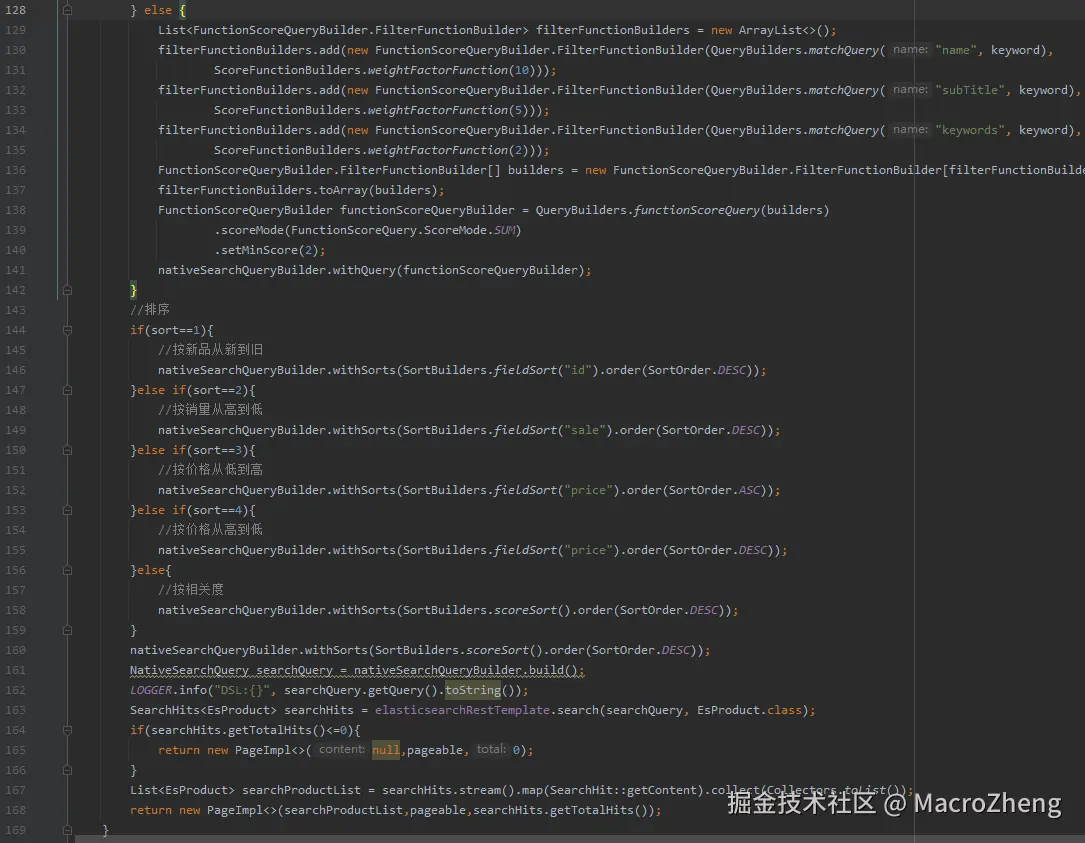Place the cursor on the LOGGER identifier
The height and width of the screenshot is (843, 1085).
151,690
